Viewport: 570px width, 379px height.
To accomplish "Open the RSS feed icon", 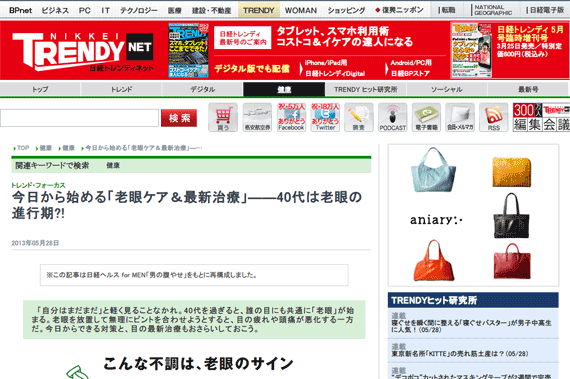I will [493, 117].
